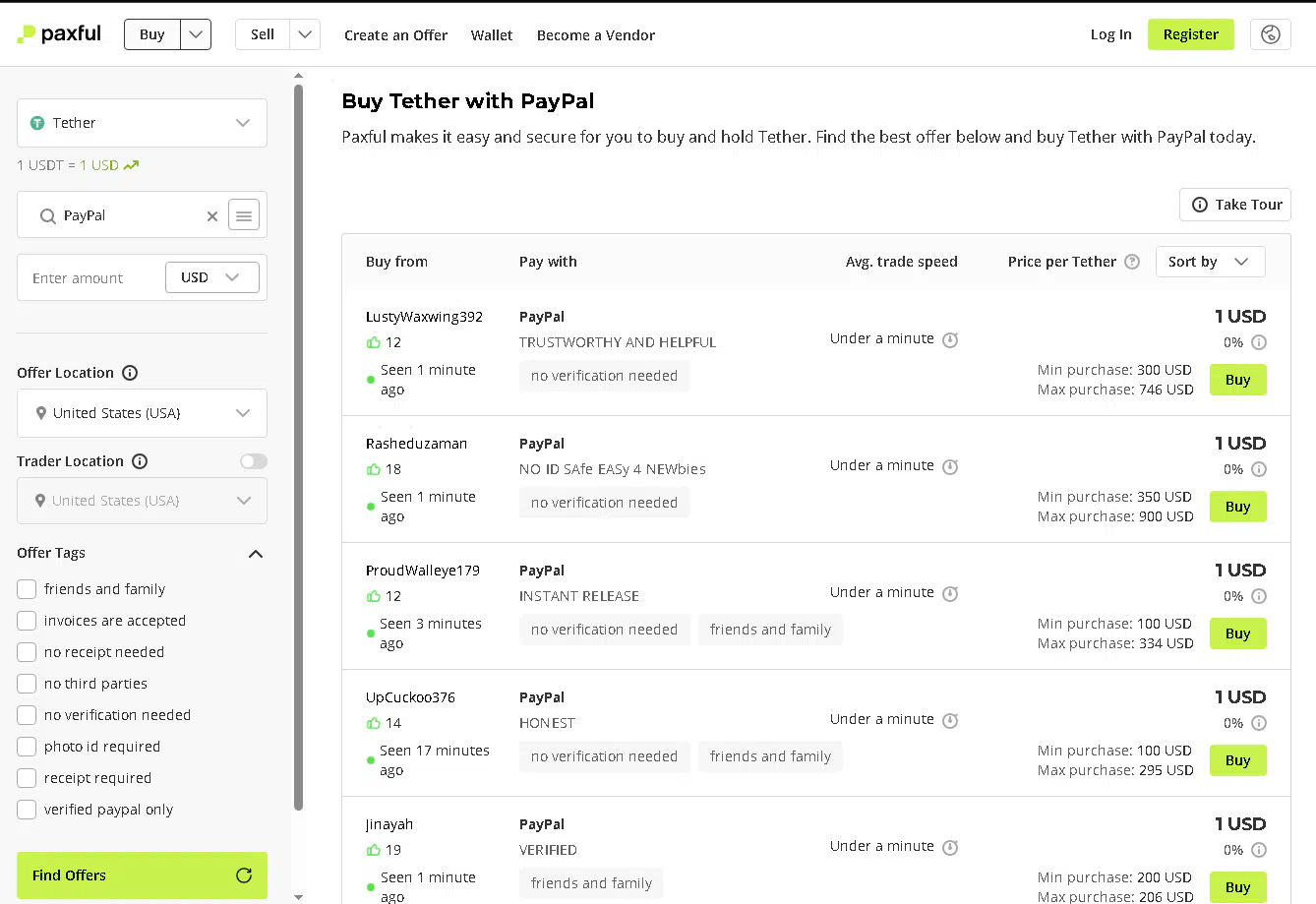Show Offer Location info tooltip

pos(130,373)
